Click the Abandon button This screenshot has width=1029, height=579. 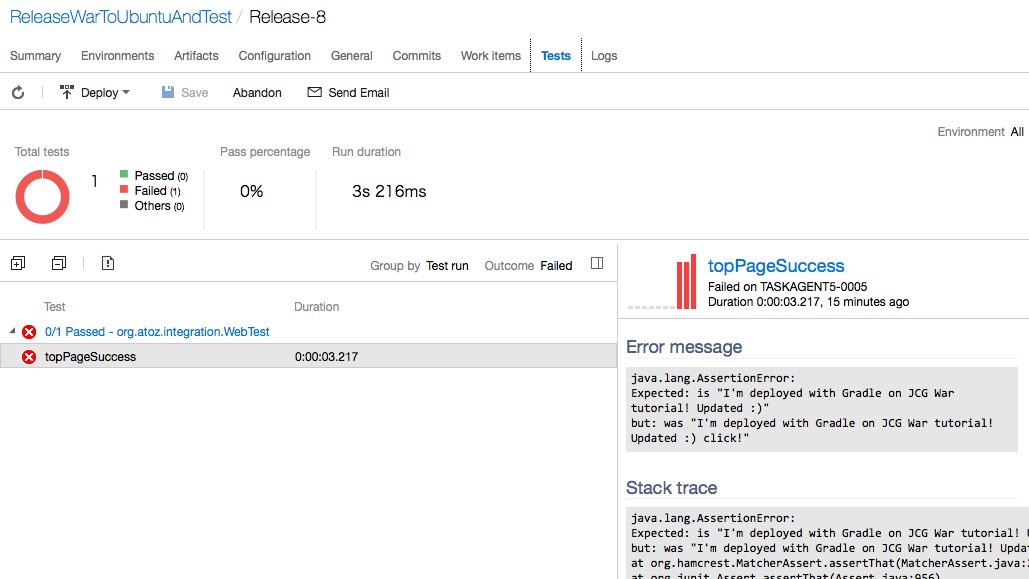tap(257, 93)
